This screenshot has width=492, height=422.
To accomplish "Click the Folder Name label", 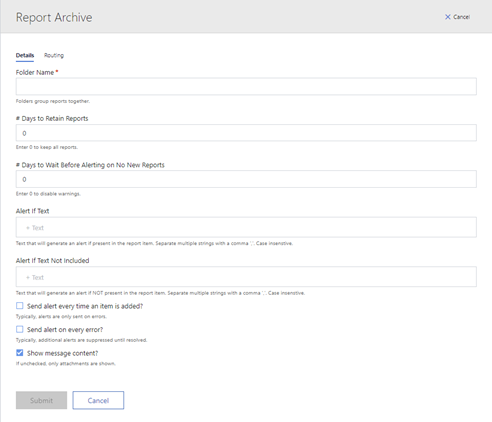I will (35, 72).
